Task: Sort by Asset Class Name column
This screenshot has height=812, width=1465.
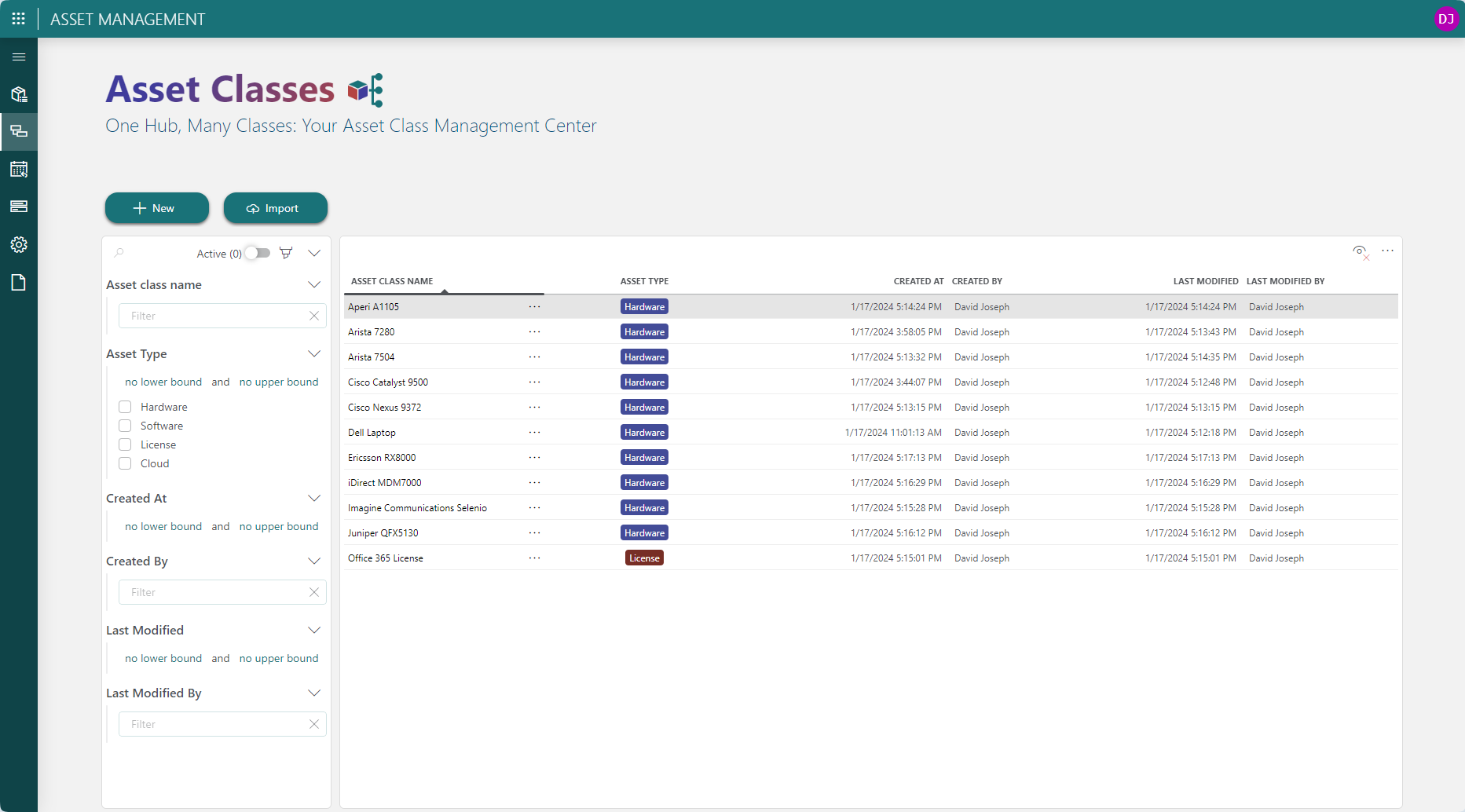Action: coord(392,281)
